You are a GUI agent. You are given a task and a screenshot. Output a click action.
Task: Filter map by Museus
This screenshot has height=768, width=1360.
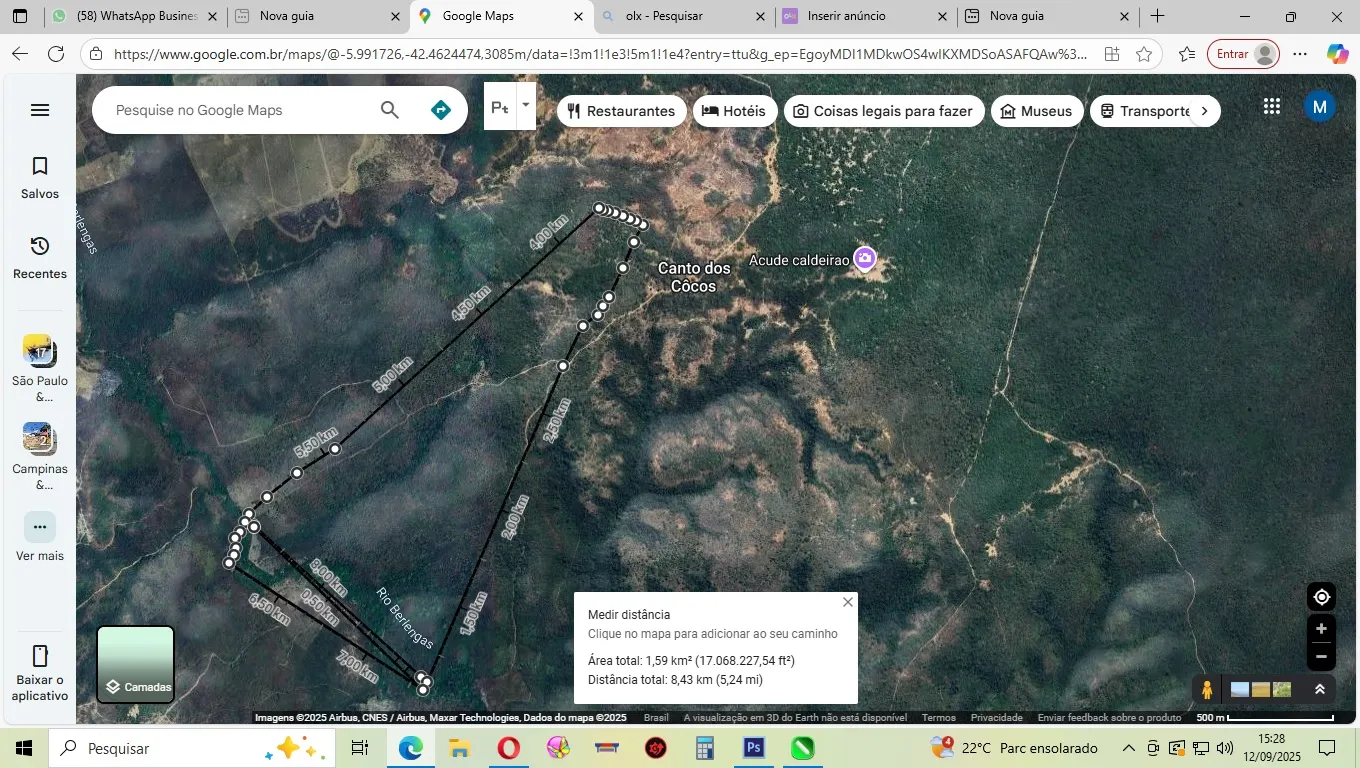[x=1037, y=111]
